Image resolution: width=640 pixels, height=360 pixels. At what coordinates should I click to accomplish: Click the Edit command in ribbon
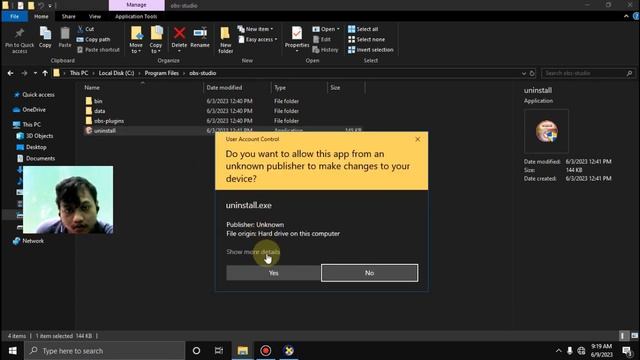(322, 40)
